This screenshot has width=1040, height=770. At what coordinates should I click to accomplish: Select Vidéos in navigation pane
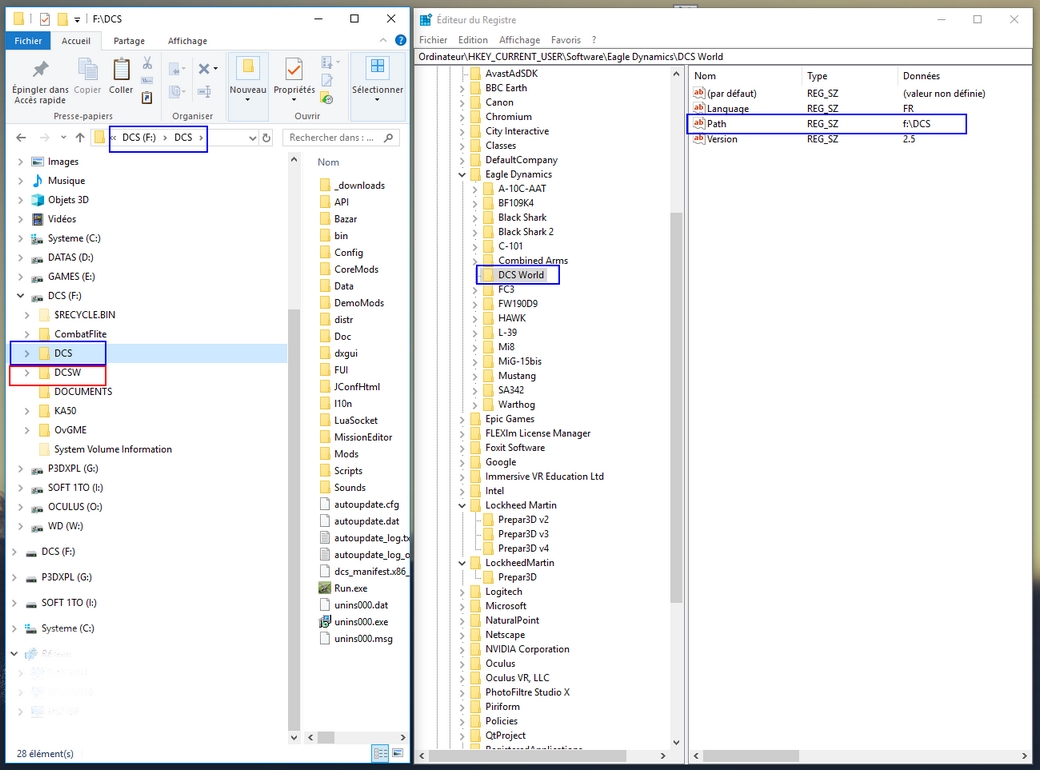tap(62, 219)
